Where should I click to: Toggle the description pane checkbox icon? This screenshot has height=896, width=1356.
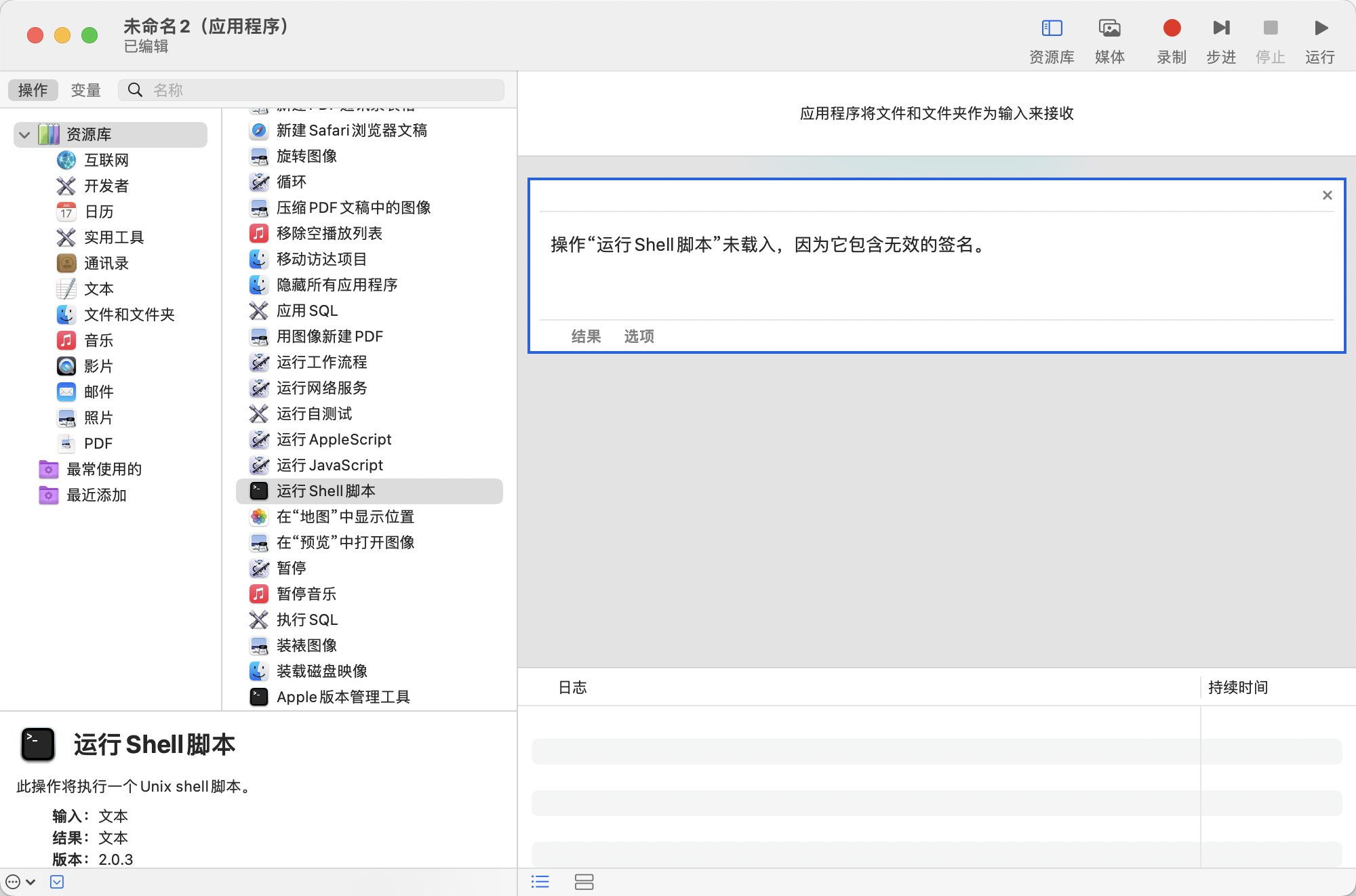pyautogui.click(x=57, y=882)
